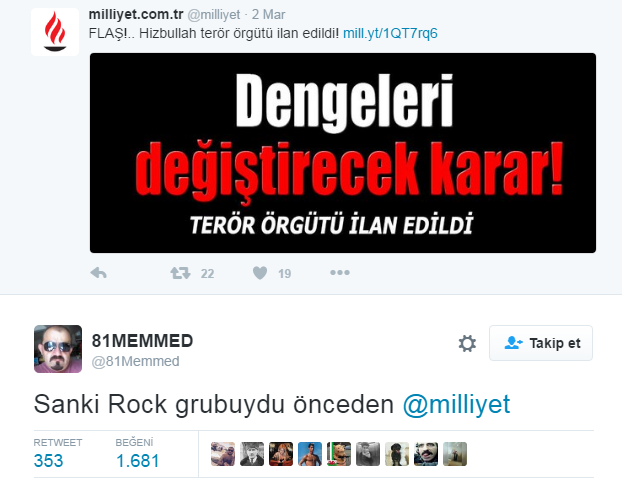
Task: Open the milliyet.com.tr account name
Action: point(136,15)
